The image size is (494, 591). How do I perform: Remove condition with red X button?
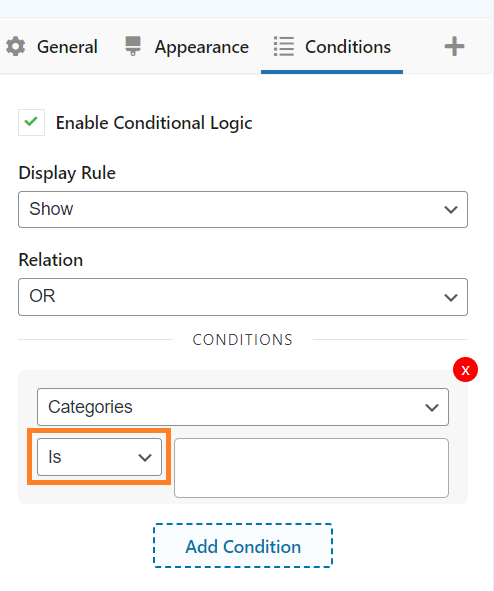pos(465,370)
